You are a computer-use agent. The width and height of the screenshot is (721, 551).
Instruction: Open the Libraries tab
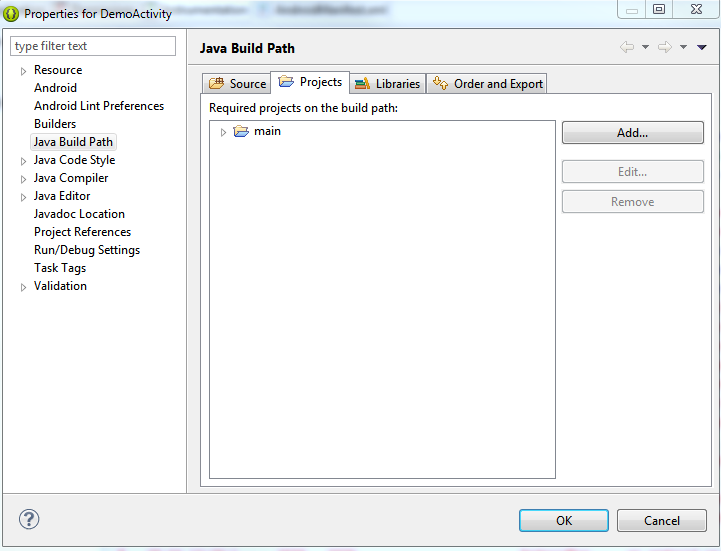(387, 84)
